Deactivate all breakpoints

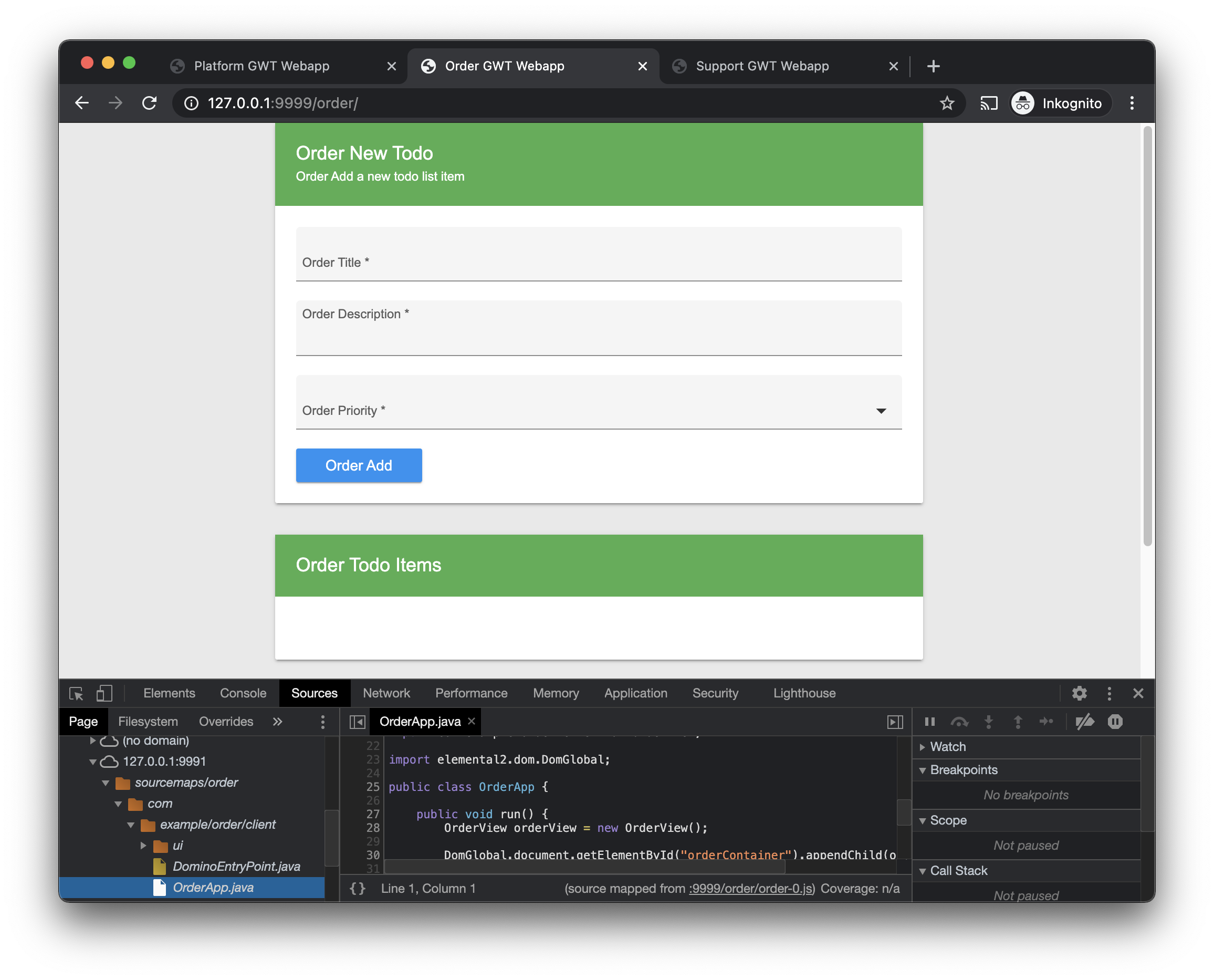[x=1085, y=722]
